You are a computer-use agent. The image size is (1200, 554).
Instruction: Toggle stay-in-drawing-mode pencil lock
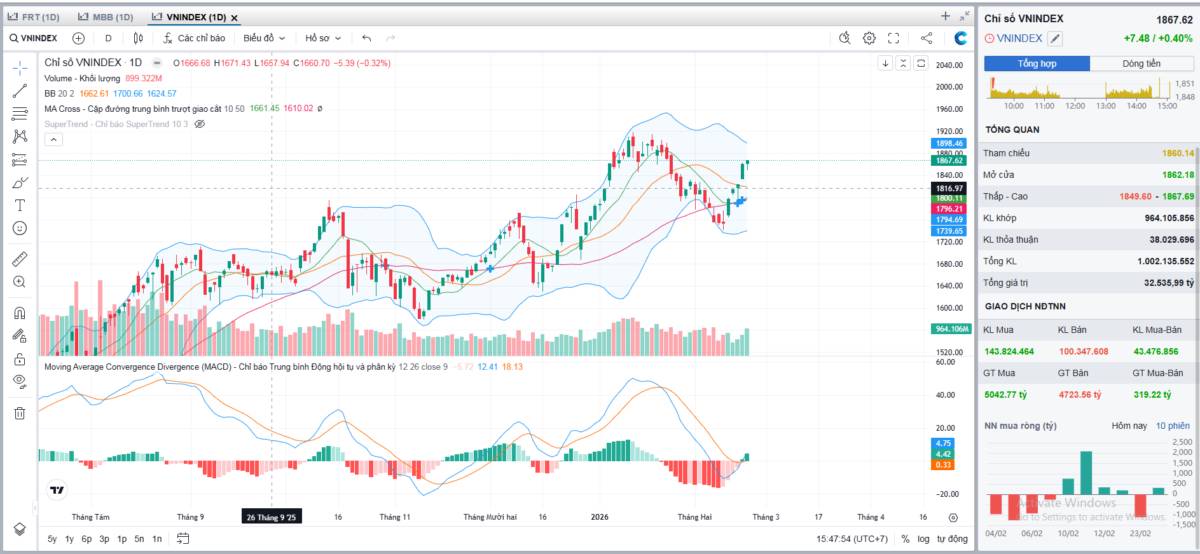click(20, 335)
